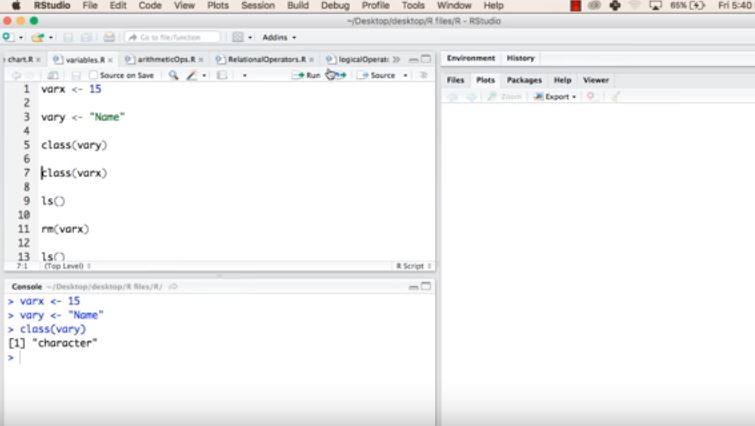Open the Export dropdown in Plots
The image size is (755, 426).
coord(555,96)
